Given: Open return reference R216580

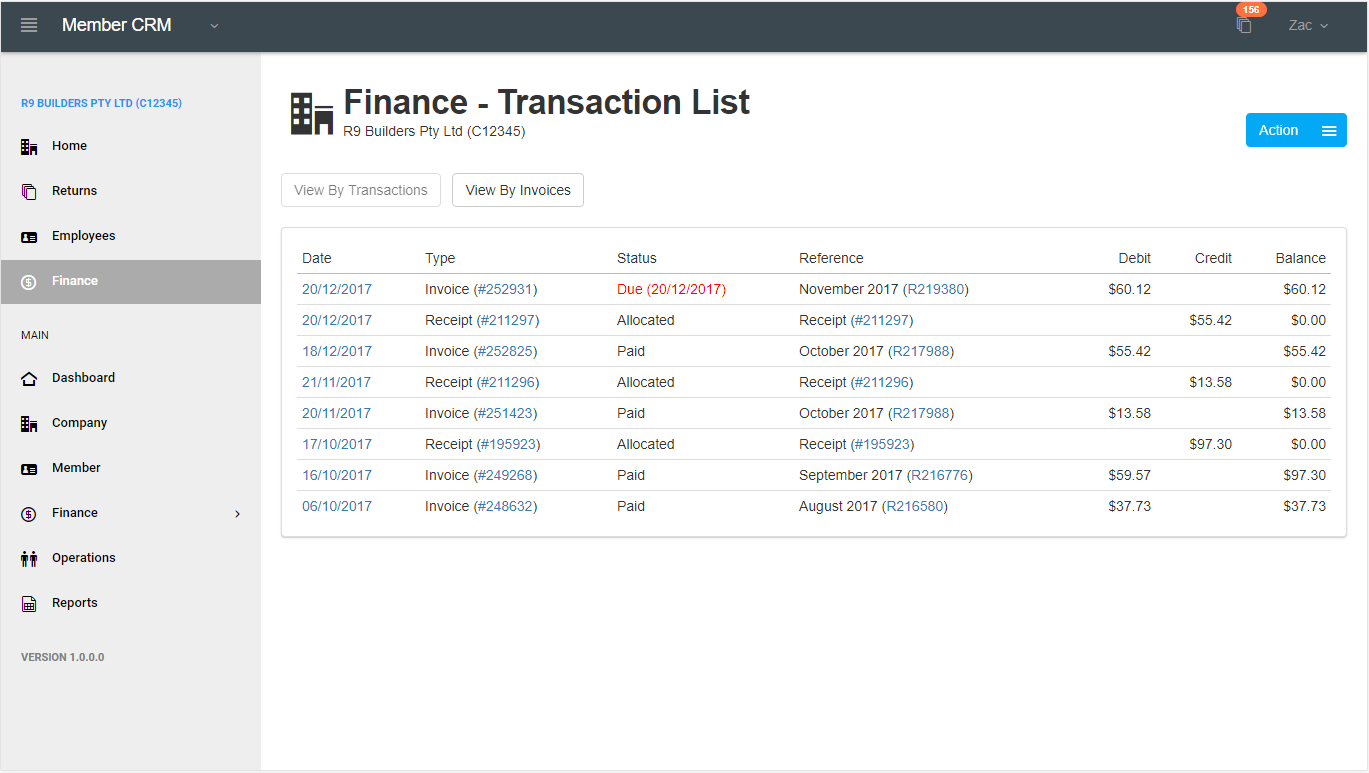Looking at the screenshot, I should pos(914,506).
